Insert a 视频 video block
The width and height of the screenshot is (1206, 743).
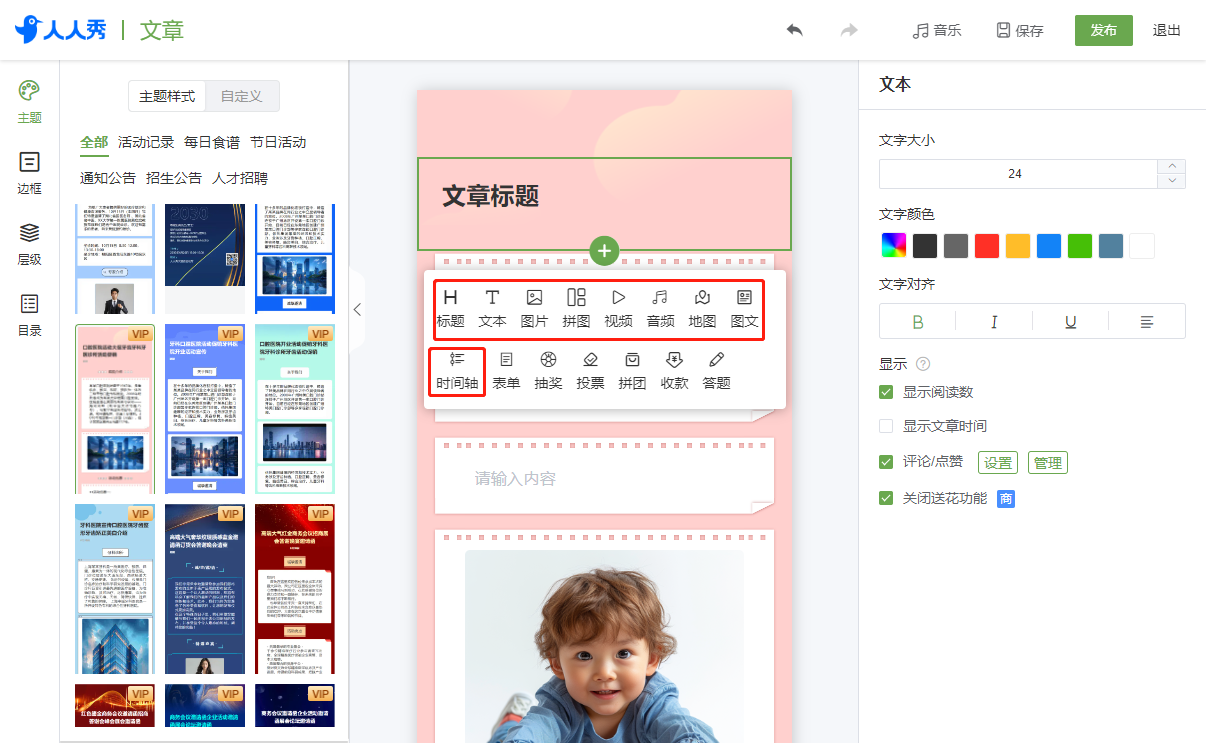pyautogui.click(x=618, y=308)
